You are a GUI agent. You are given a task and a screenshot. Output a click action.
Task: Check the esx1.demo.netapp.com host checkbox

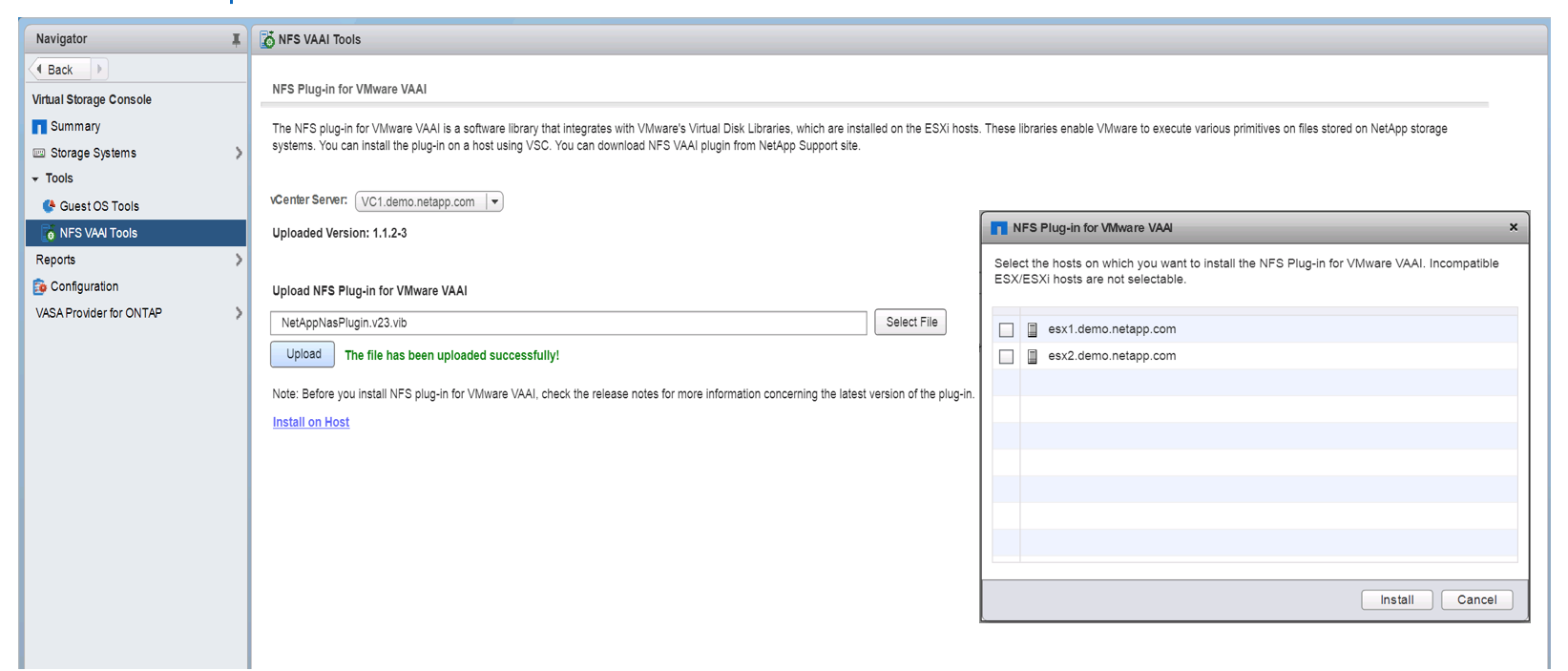coord(1006,330)
